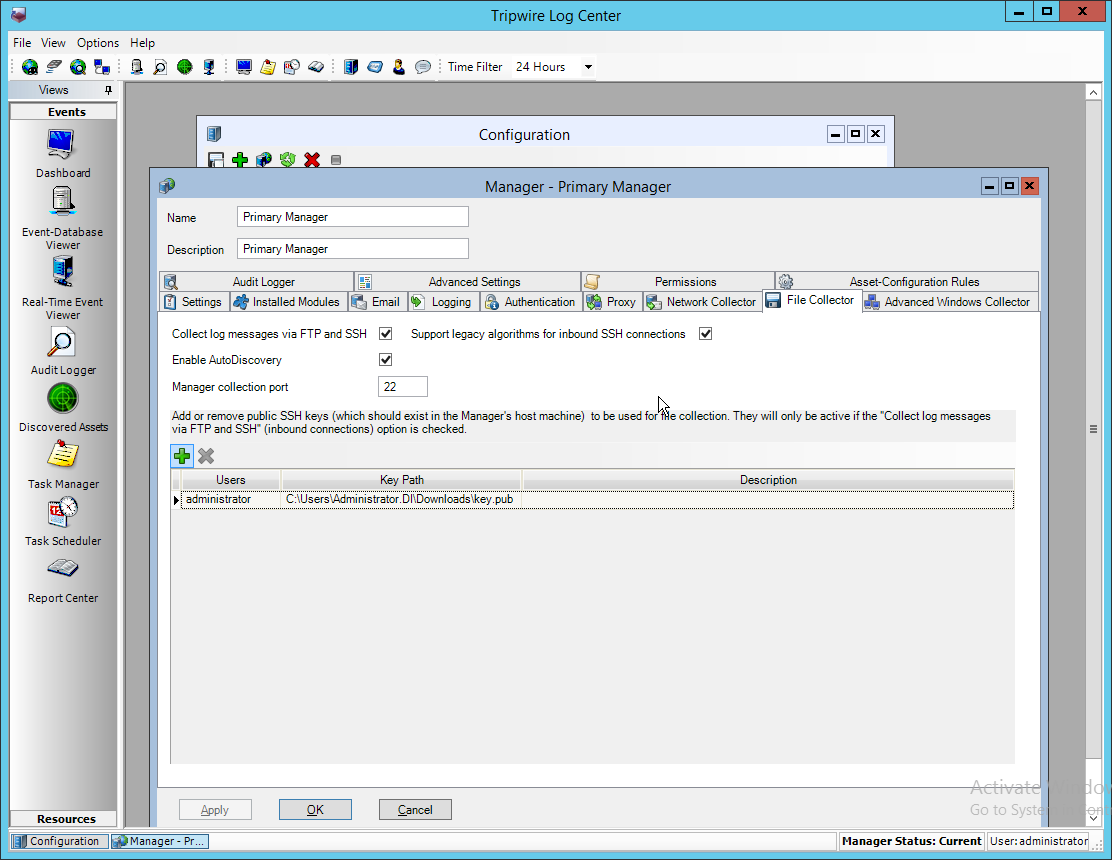Open Real-Time Event Viewer in Views panel
This screenshot has height=860, width=1112.
[x=63, y=289]
